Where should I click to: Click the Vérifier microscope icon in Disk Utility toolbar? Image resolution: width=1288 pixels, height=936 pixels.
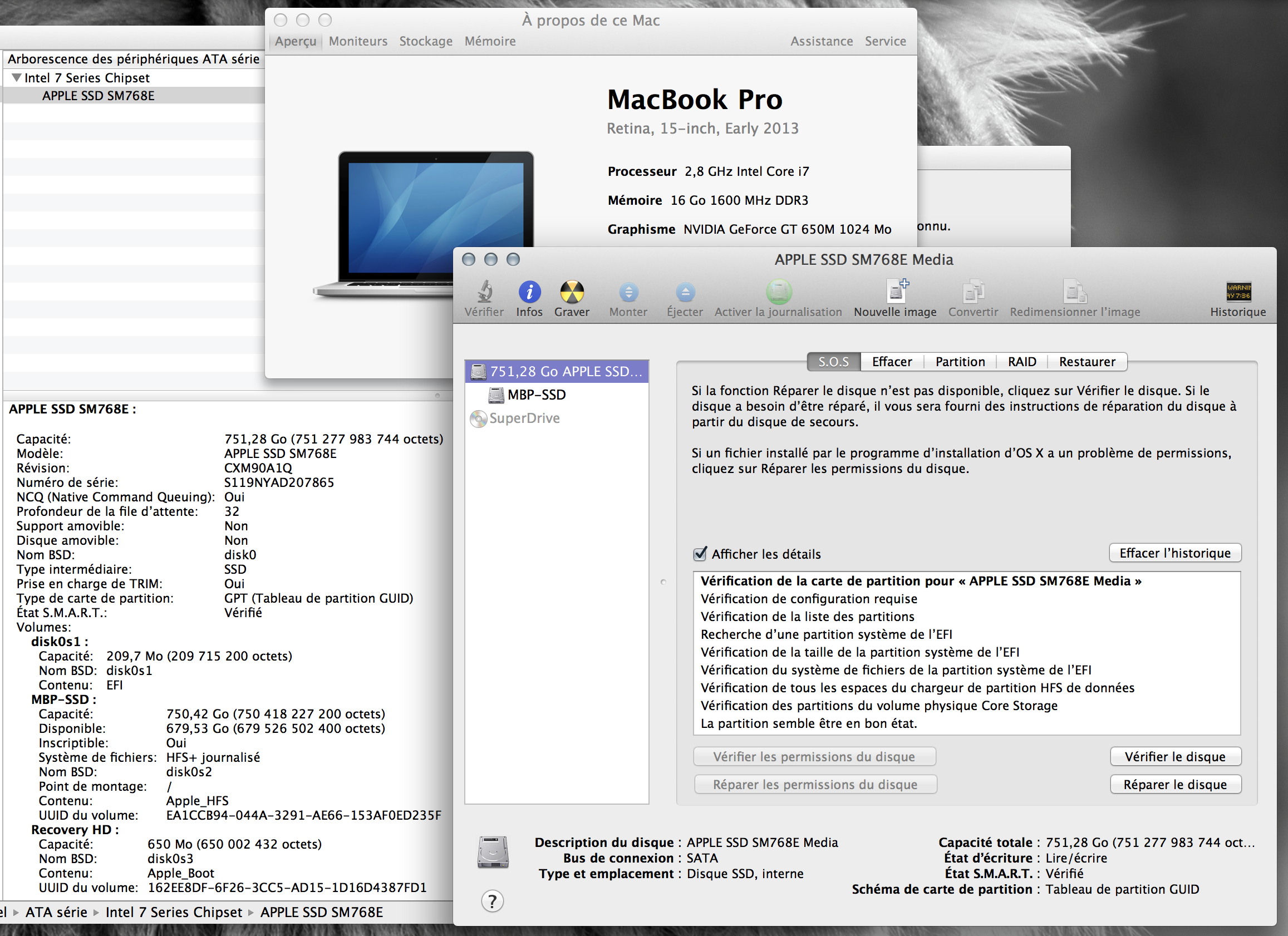(x=484, y=292)
